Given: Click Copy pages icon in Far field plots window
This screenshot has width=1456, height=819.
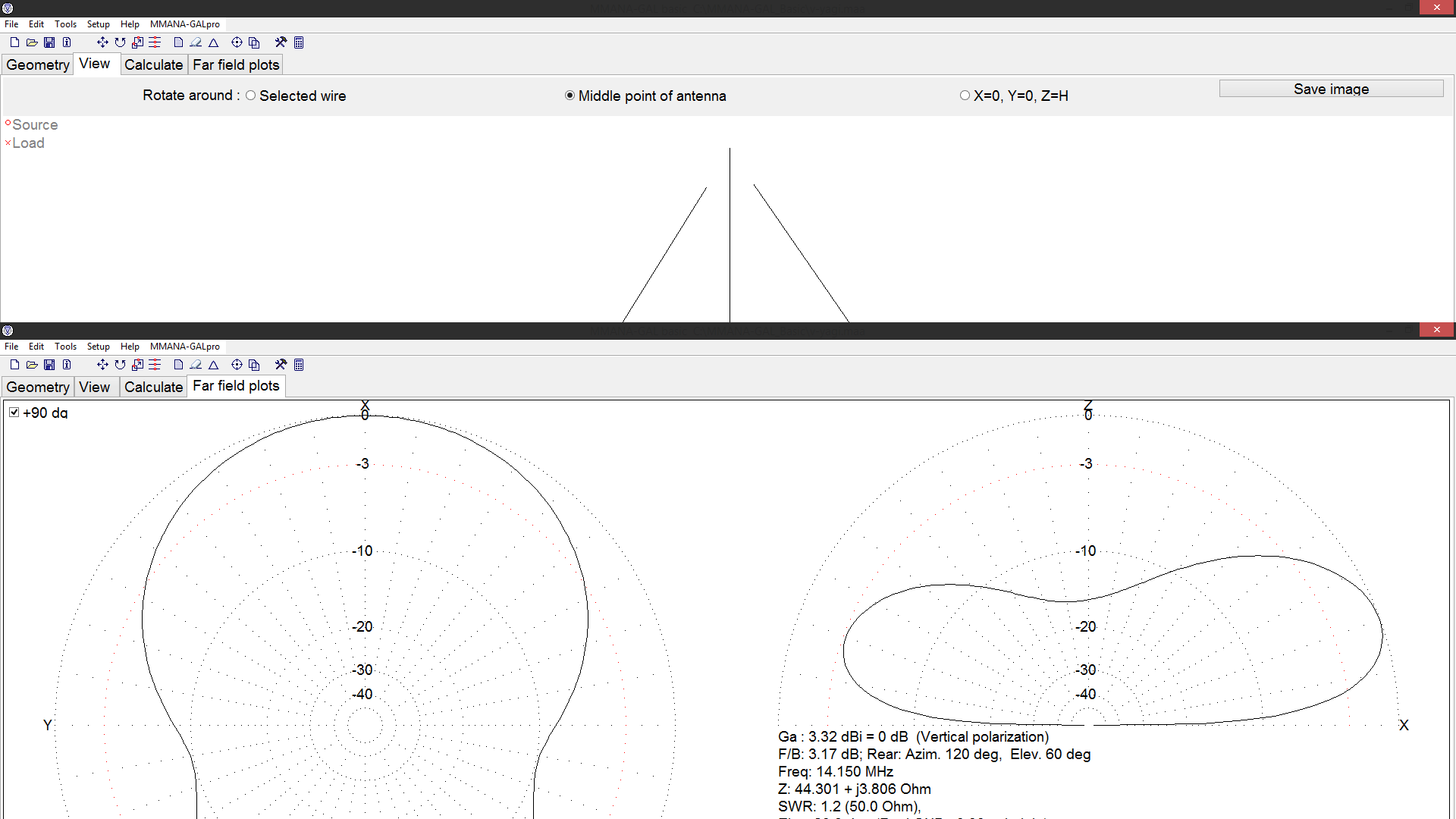Looking at the screenshot, I should [x=254, y=365].
